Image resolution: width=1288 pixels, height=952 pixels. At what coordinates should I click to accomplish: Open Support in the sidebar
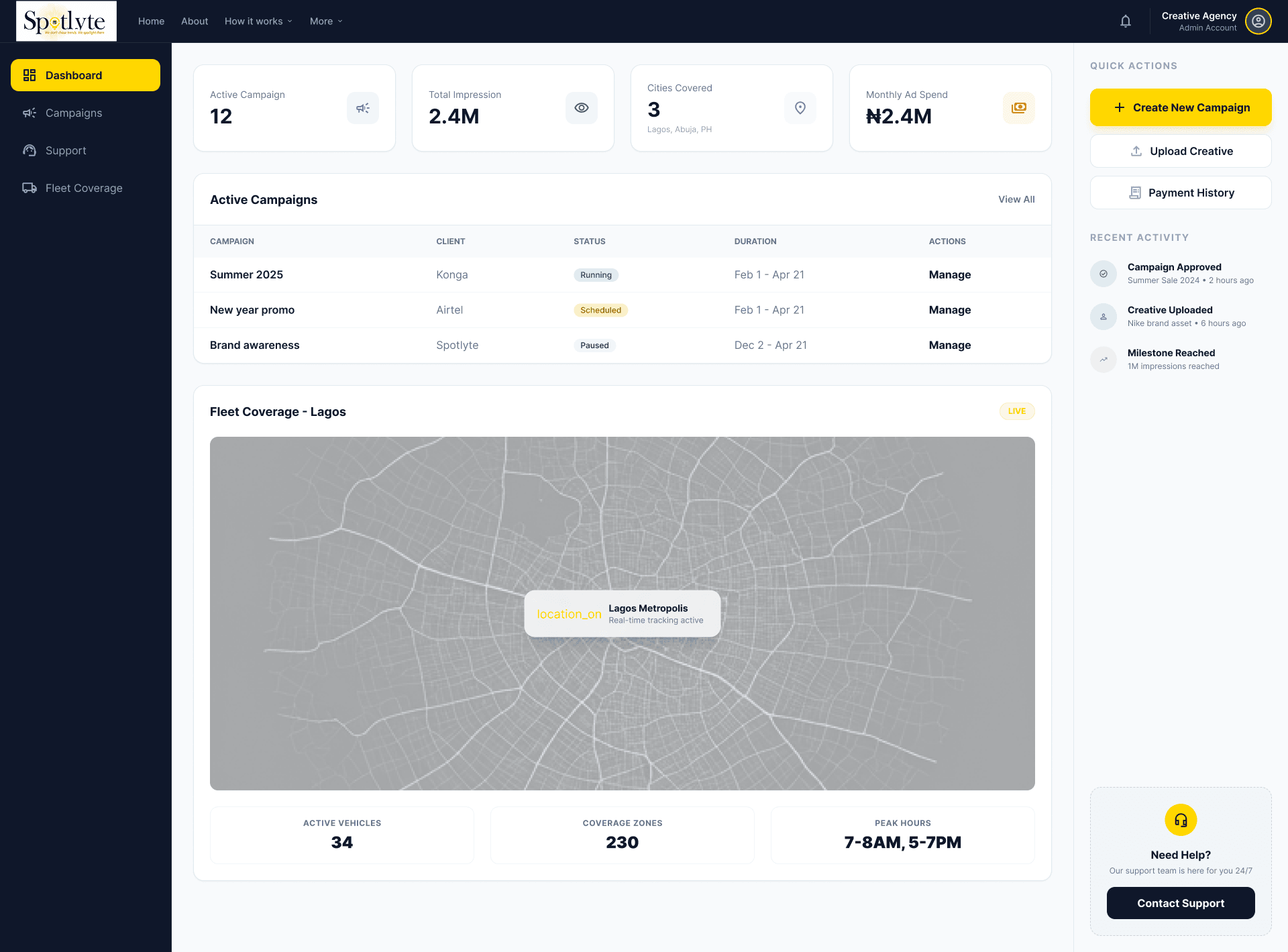tap(85, 150)
